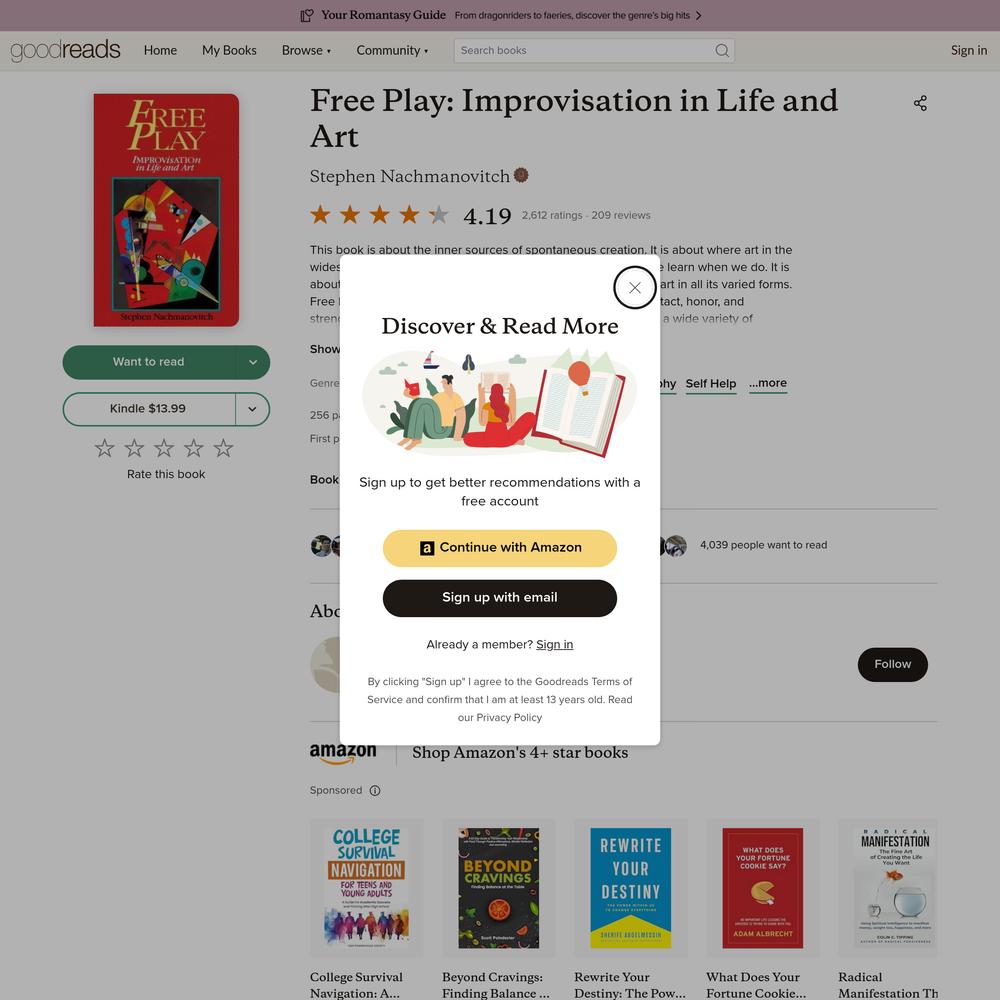Rate this book one star
The height and width of the screenshot is (1000, 1000).
pos(105,448)
